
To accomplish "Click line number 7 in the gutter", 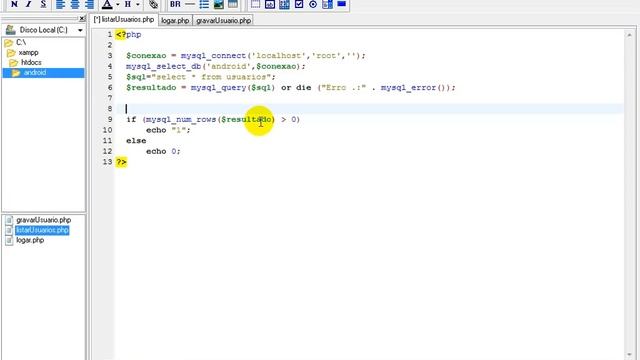I will (109, 98).
